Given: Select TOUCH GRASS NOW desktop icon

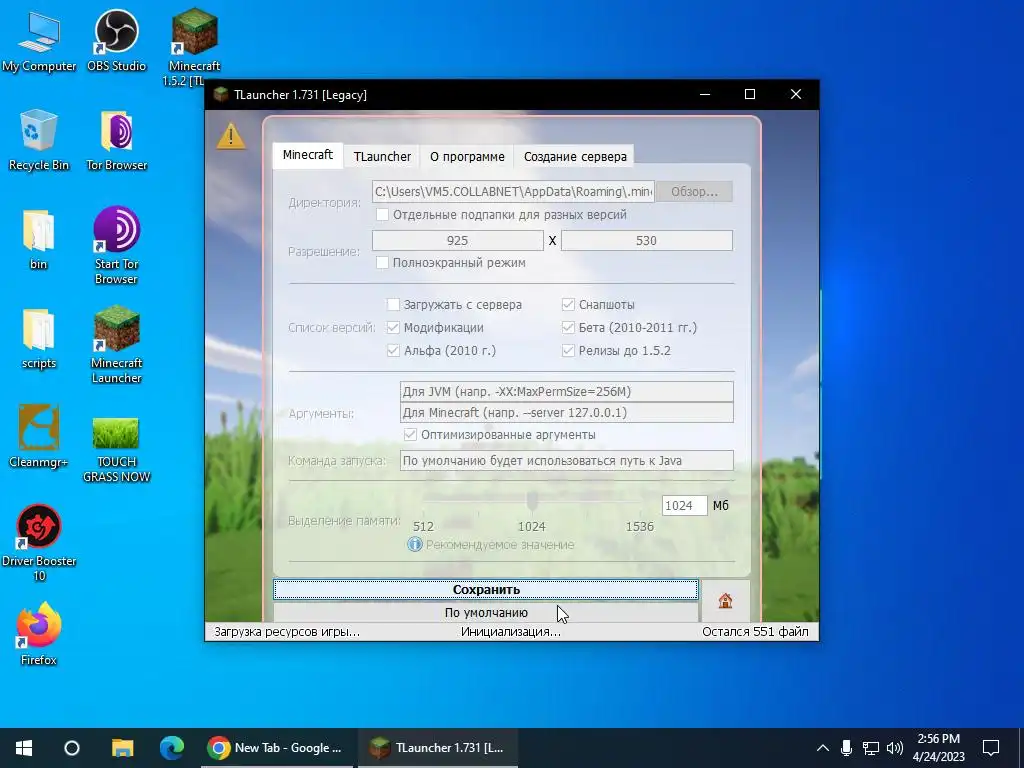Looking at the screenshot, I should 116,449.
